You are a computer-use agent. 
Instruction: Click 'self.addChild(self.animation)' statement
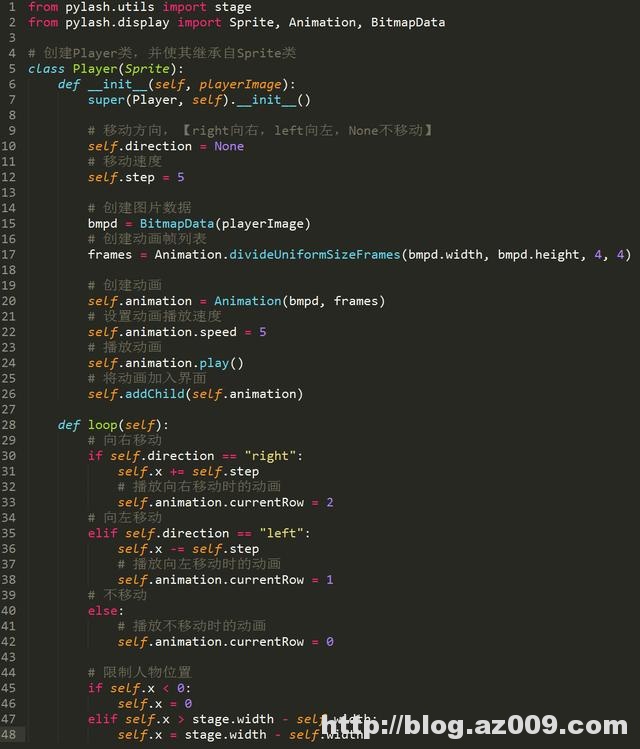click(x=195, y=394)
